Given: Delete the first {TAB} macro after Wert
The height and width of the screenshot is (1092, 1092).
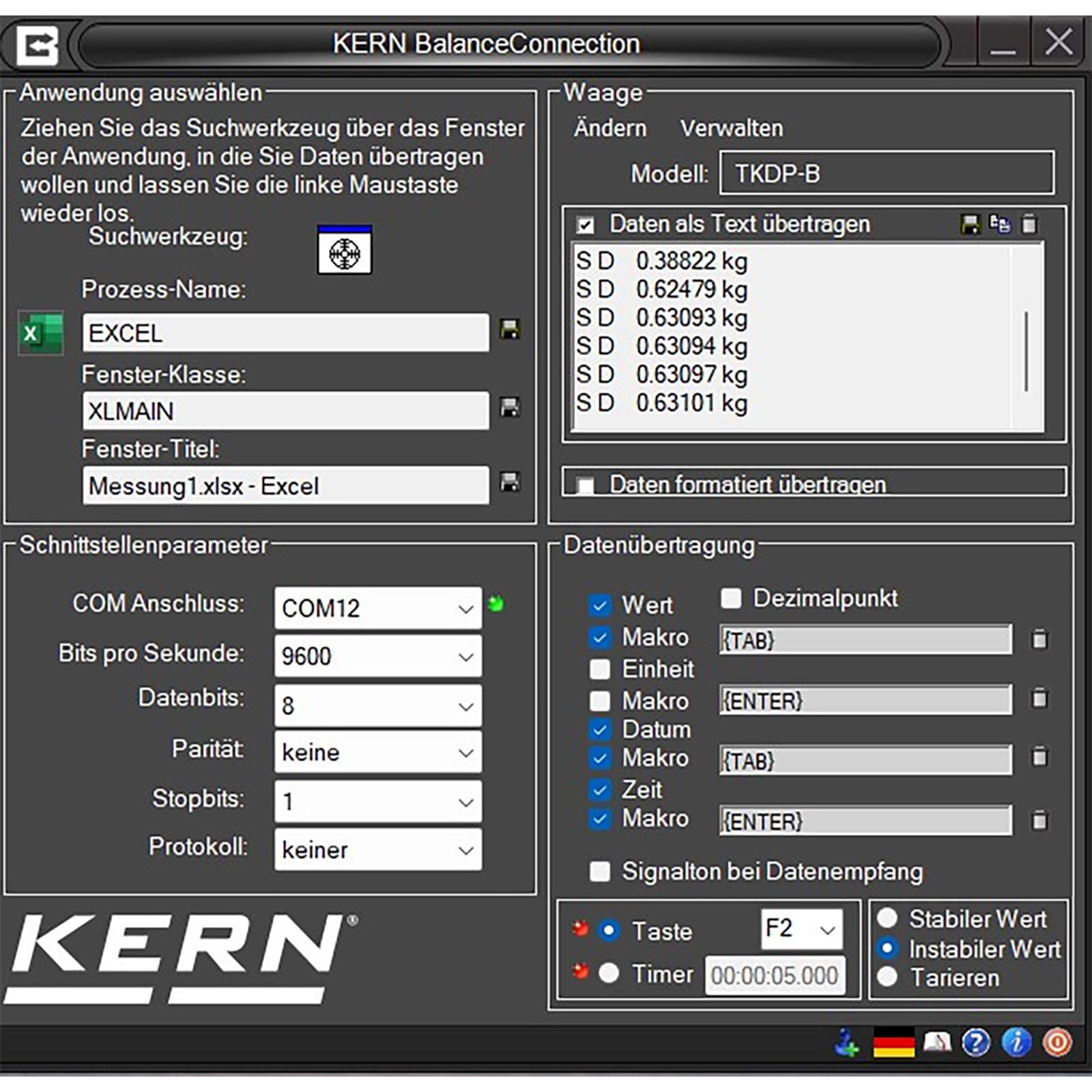Looking at the screenshot, I should 1039,640.
